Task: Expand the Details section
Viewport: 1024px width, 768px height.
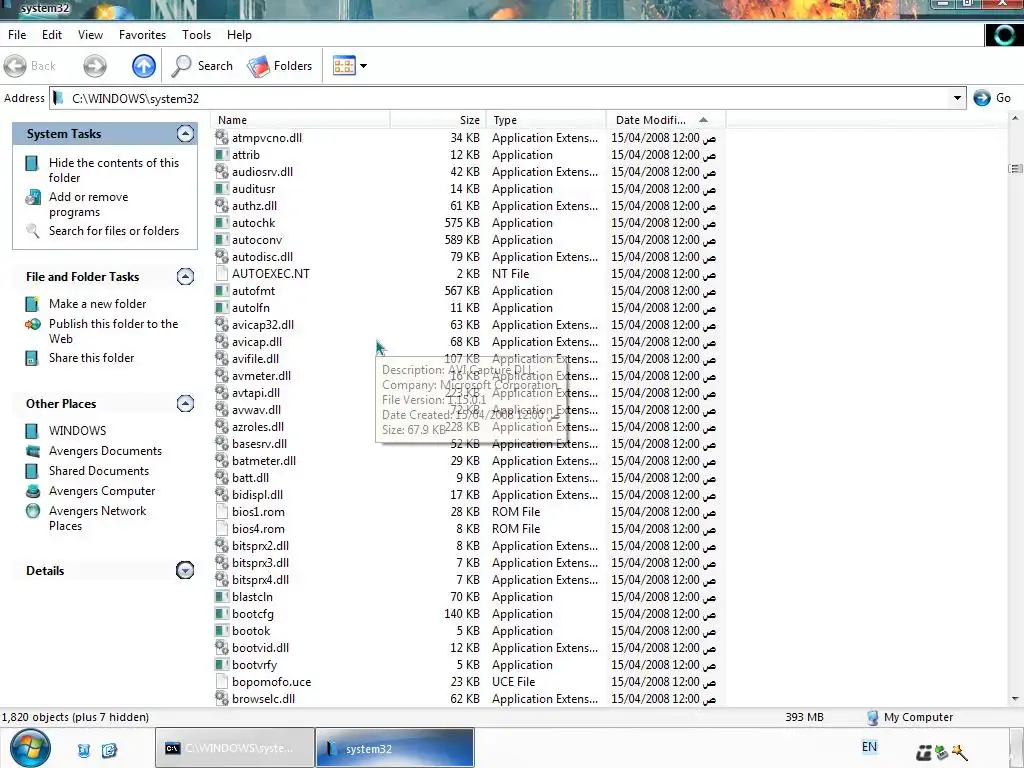Action: click(185, 571)
